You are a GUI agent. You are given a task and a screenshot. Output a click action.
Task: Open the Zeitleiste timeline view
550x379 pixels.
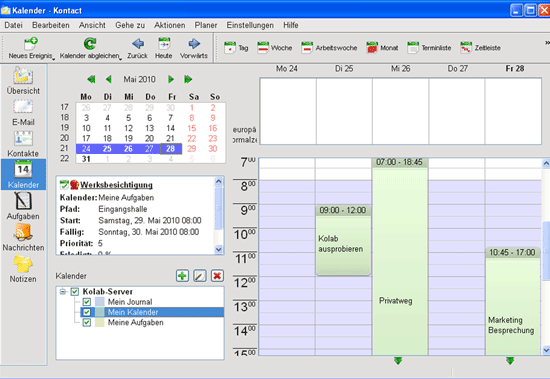tap(480, 48)
